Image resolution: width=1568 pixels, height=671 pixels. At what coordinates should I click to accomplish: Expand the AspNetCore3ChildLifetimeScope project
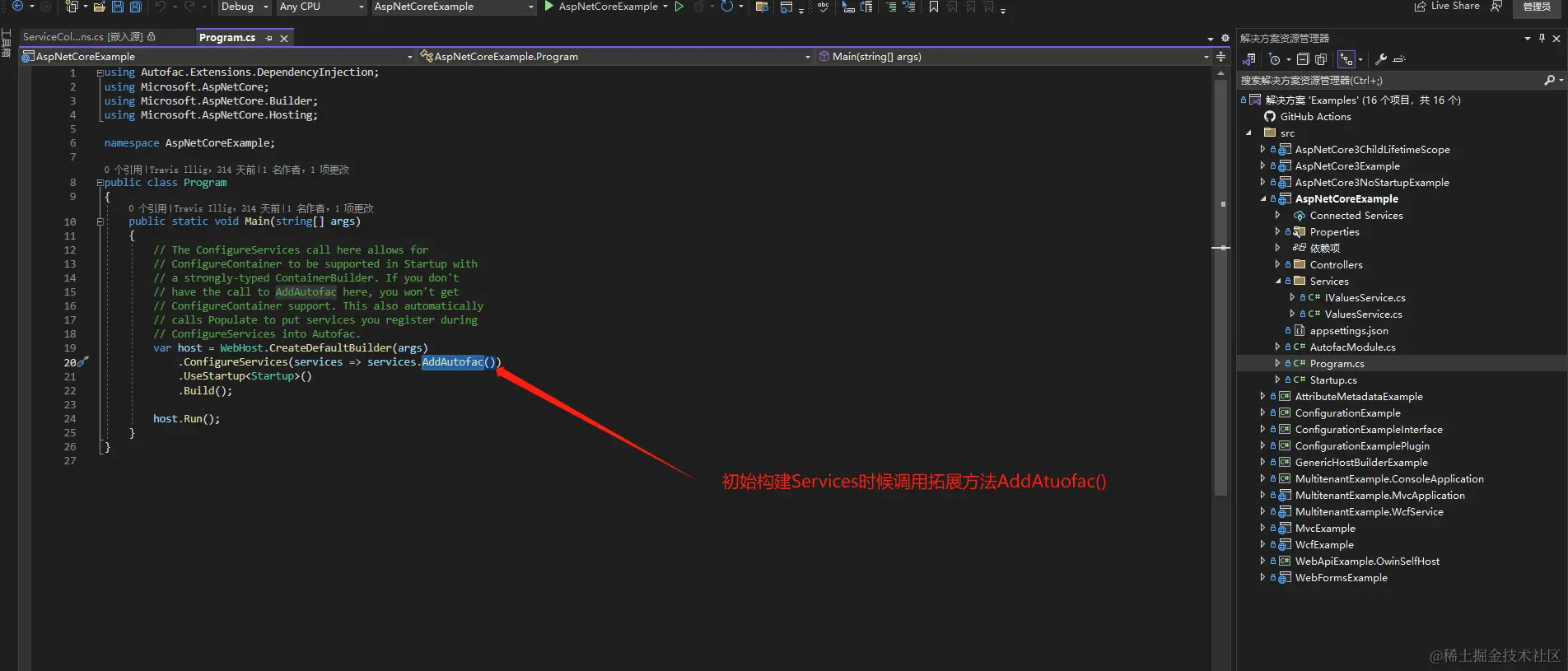[1262, 150]
